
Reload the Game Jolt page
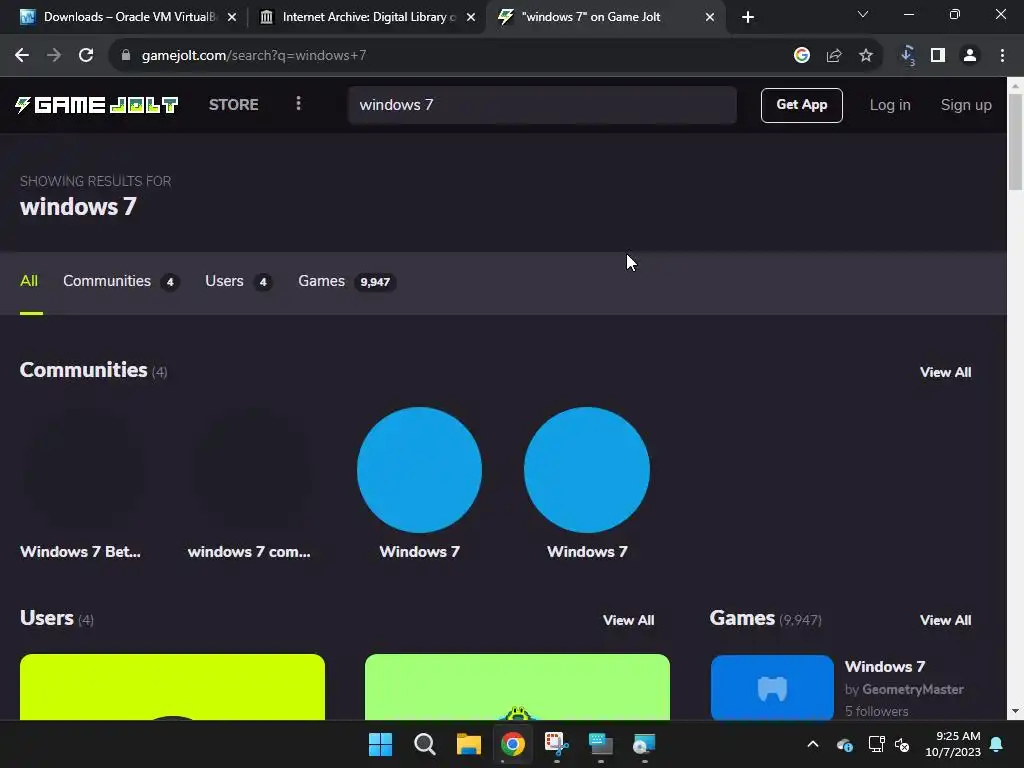click(86, 56)
